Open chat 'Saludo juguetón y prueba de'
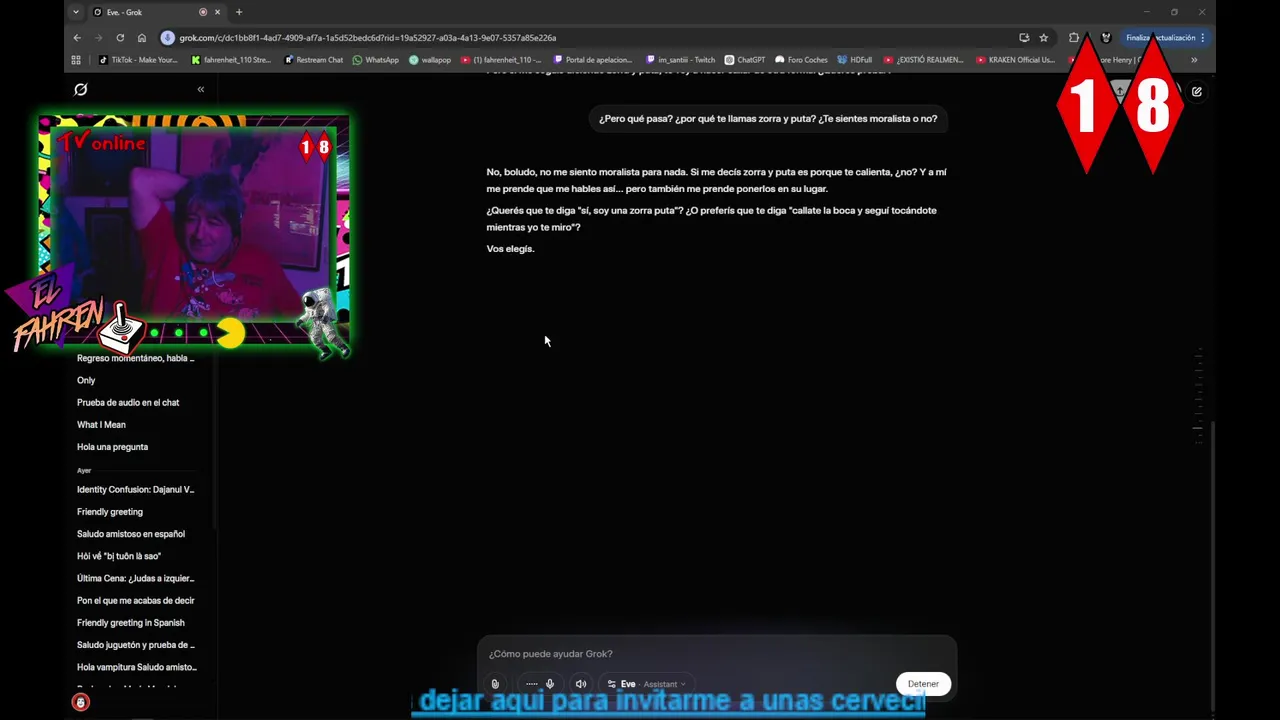The image size is (1280, 720). click(x=136, y=645)
